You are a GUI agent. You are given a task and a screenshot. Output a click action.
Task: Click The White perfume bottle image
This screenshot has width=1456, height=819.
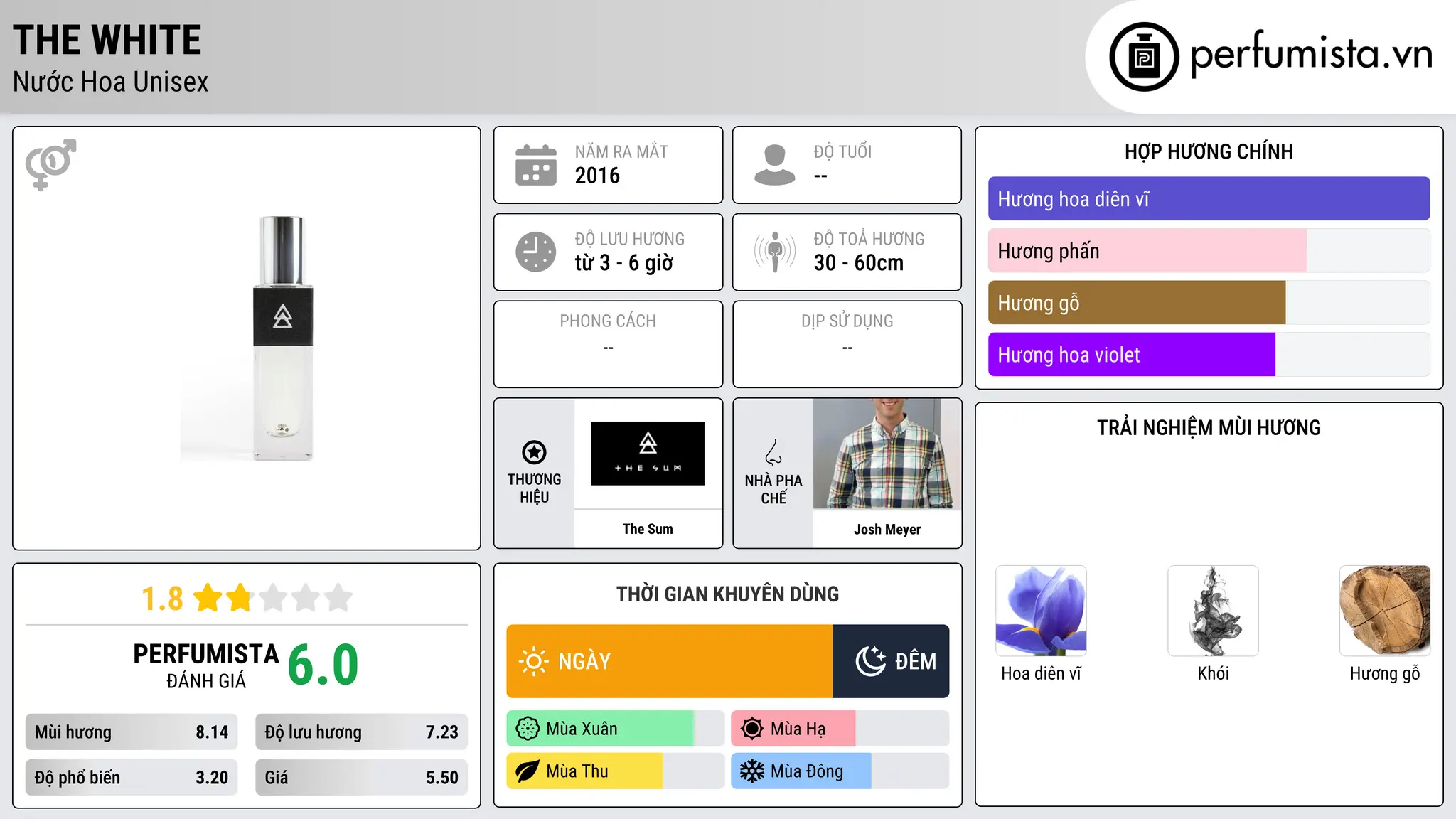coord(283,338)
